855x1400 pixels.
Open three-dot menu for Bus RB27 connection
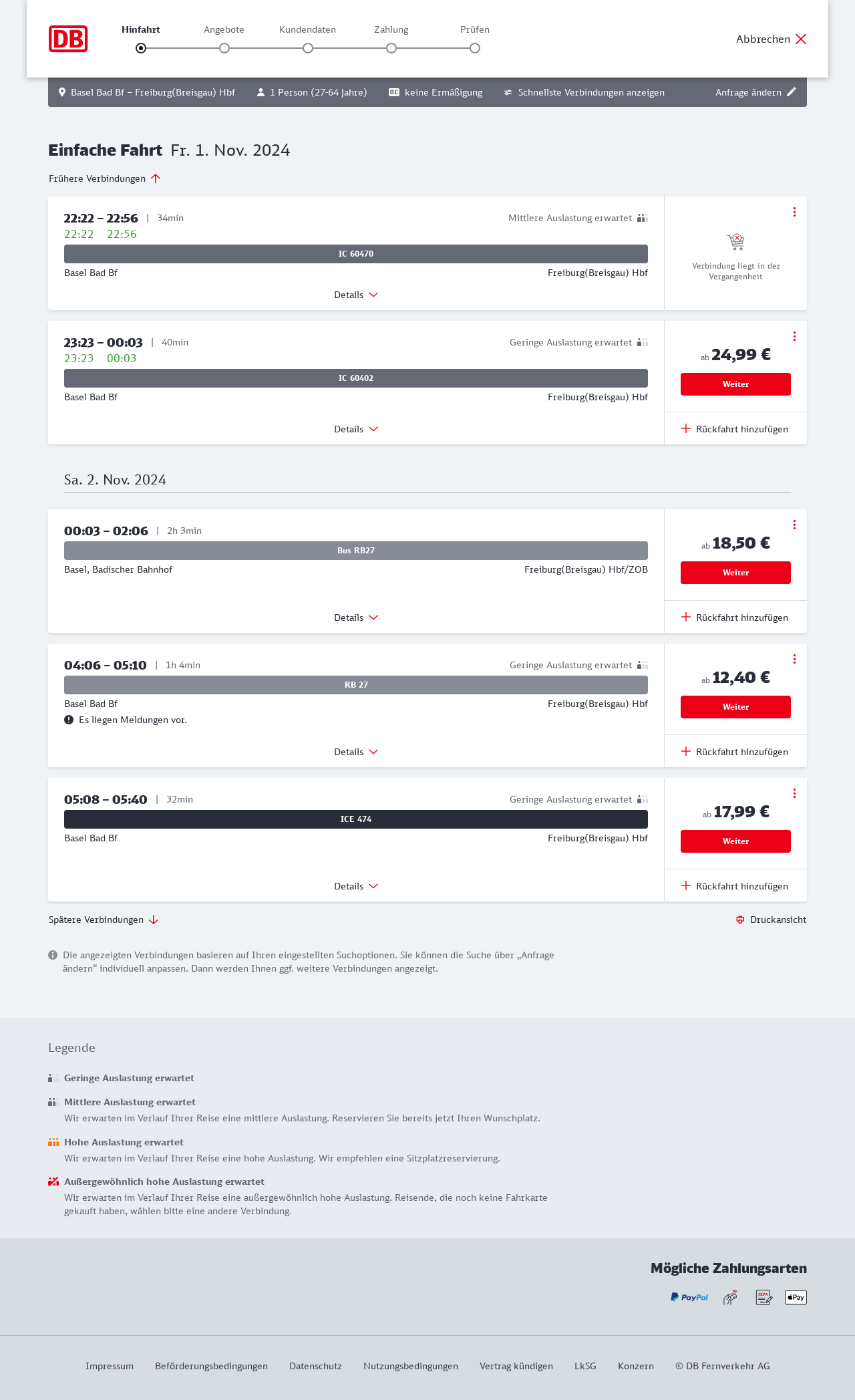794,525
